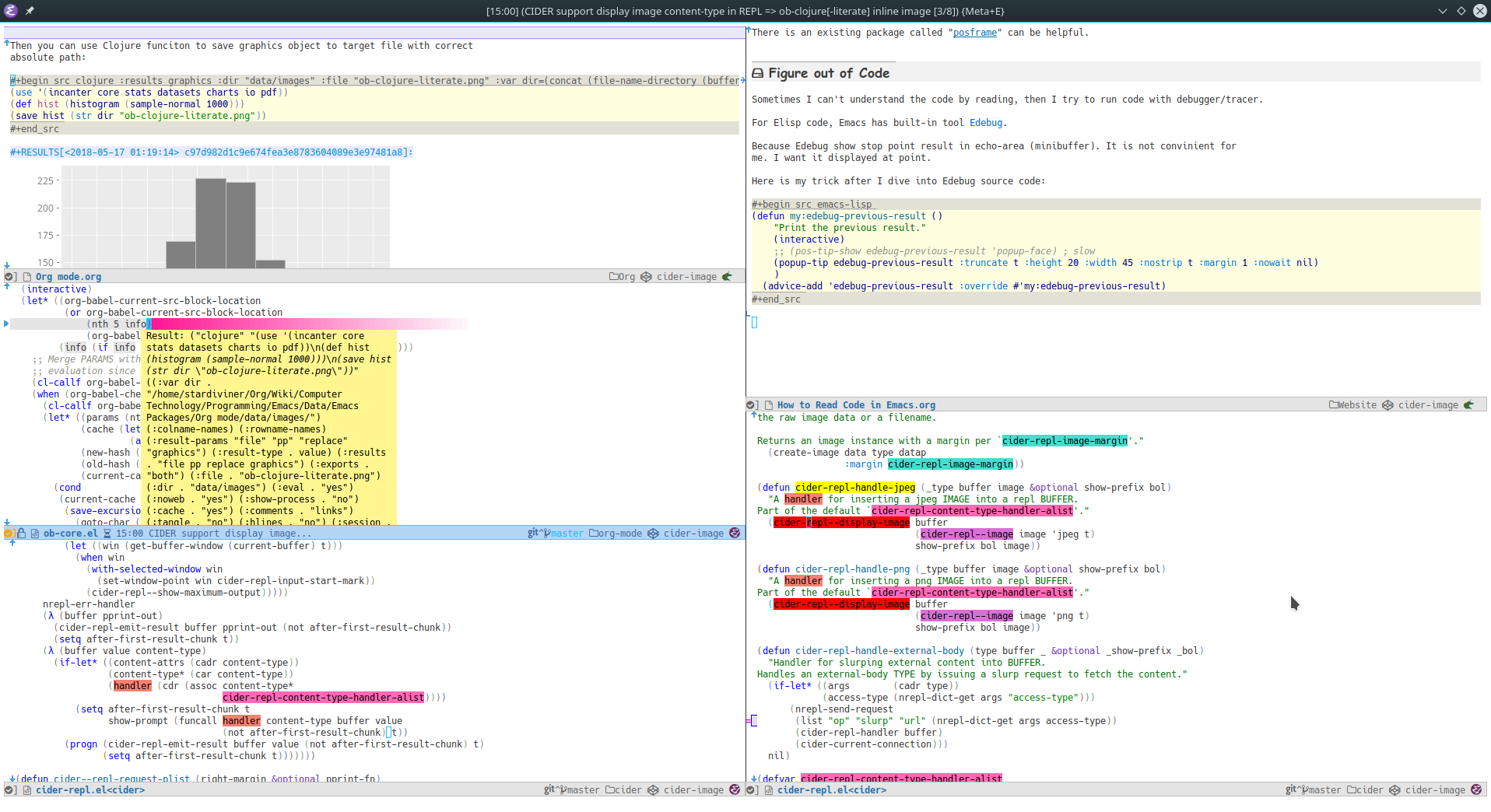
Task: Click the cider-image perspective name in the Org mode.org mode line
Action: (686, 277)
